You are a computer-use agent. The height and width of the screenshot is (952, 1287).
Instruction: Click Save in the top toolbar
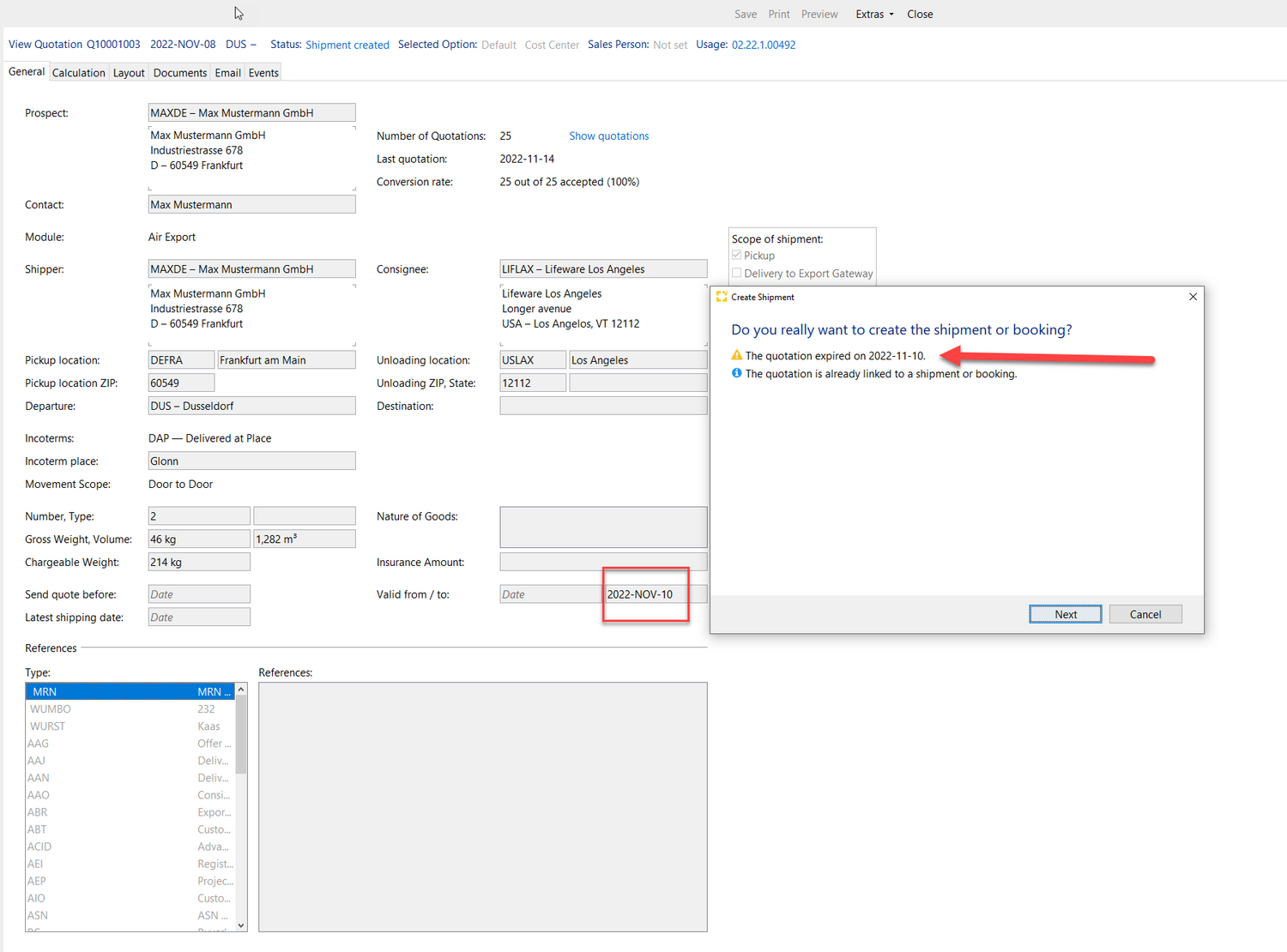(746, 14)
